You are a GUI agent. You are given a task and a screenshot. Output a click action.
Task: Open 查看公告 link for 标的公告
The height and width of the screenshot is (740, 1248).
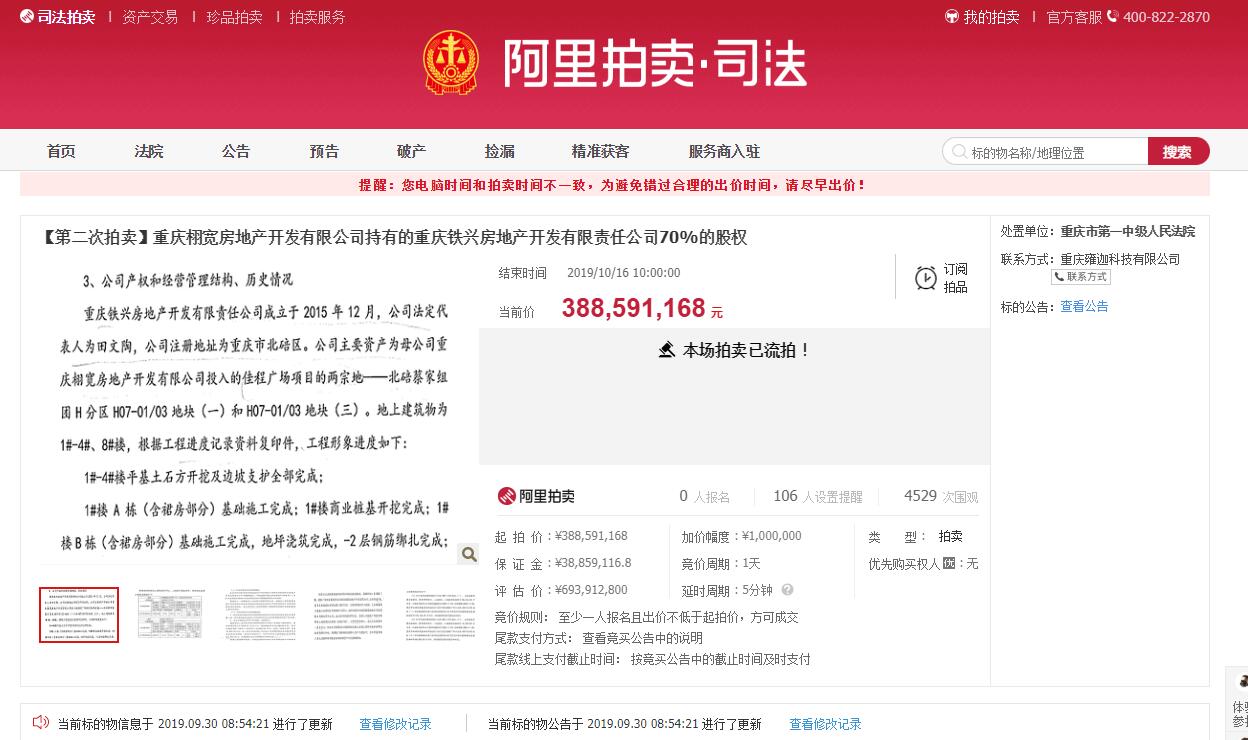coord(1084,306)
